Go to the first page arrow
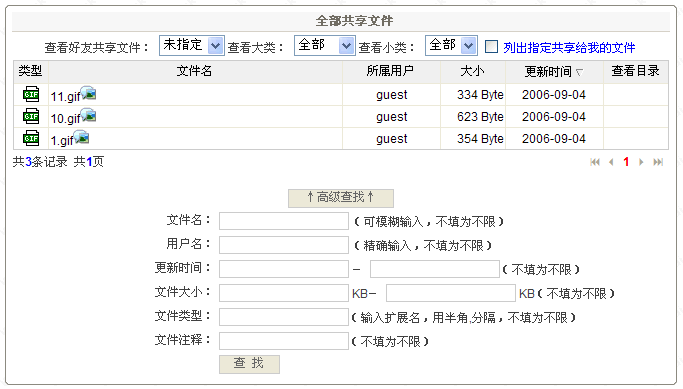This screenshot has height=389, width=683. (595, 162)
